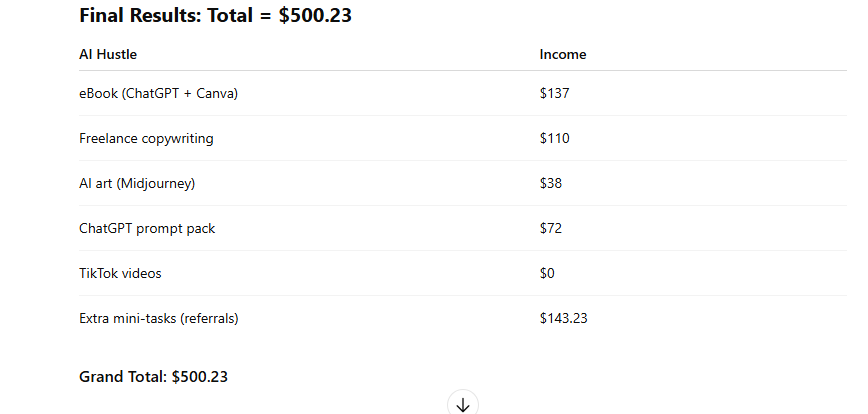This screenshot has height=414, width=868.
Task: Select the ChatGPT prompt pack row label
Action: click(x=147, y=228)
